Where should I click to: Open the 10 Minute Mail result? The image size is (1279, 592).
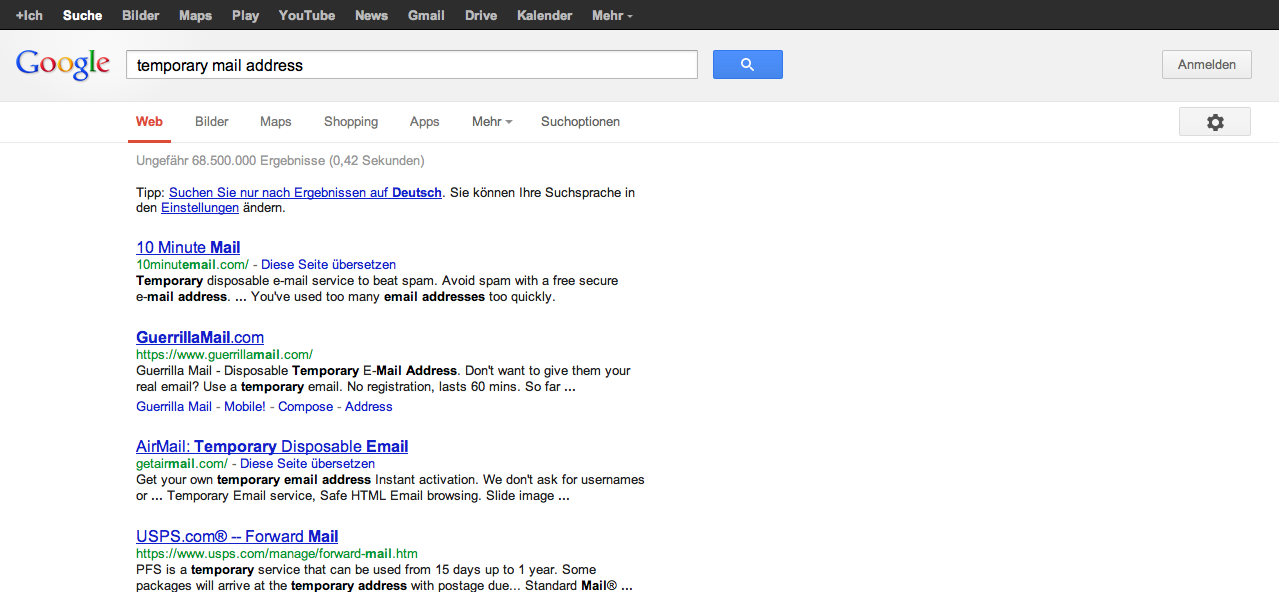point(188,247)
